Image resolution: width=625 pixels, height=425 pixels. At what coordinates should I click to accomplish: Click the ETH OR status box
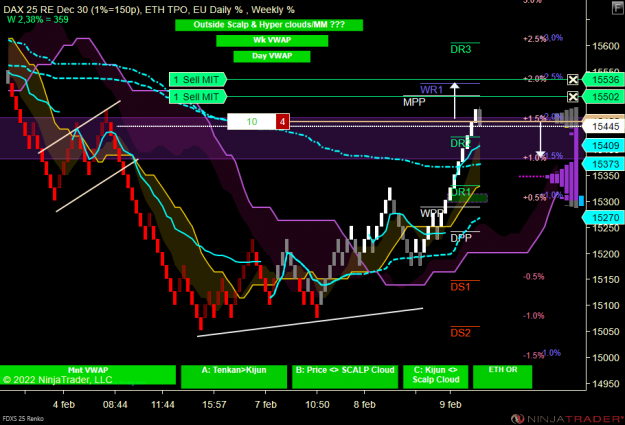tap(503, 376)
